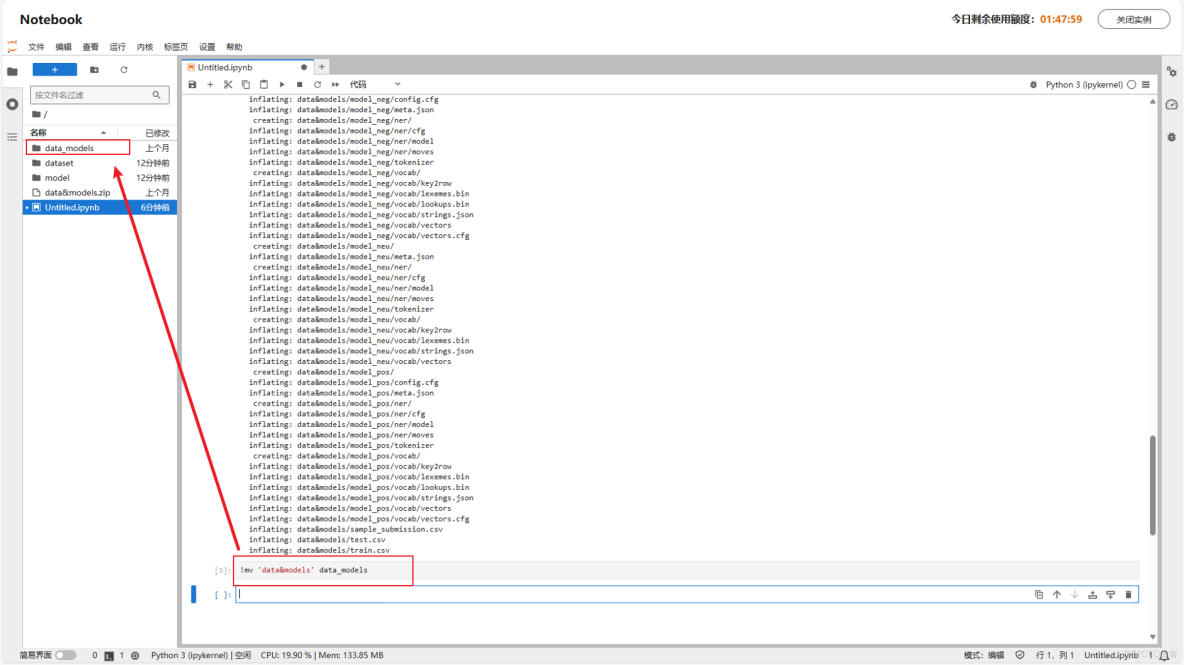Open the 内核 menu
The height and width of the screenshot is (665, 1184).
tap(145, 47)
